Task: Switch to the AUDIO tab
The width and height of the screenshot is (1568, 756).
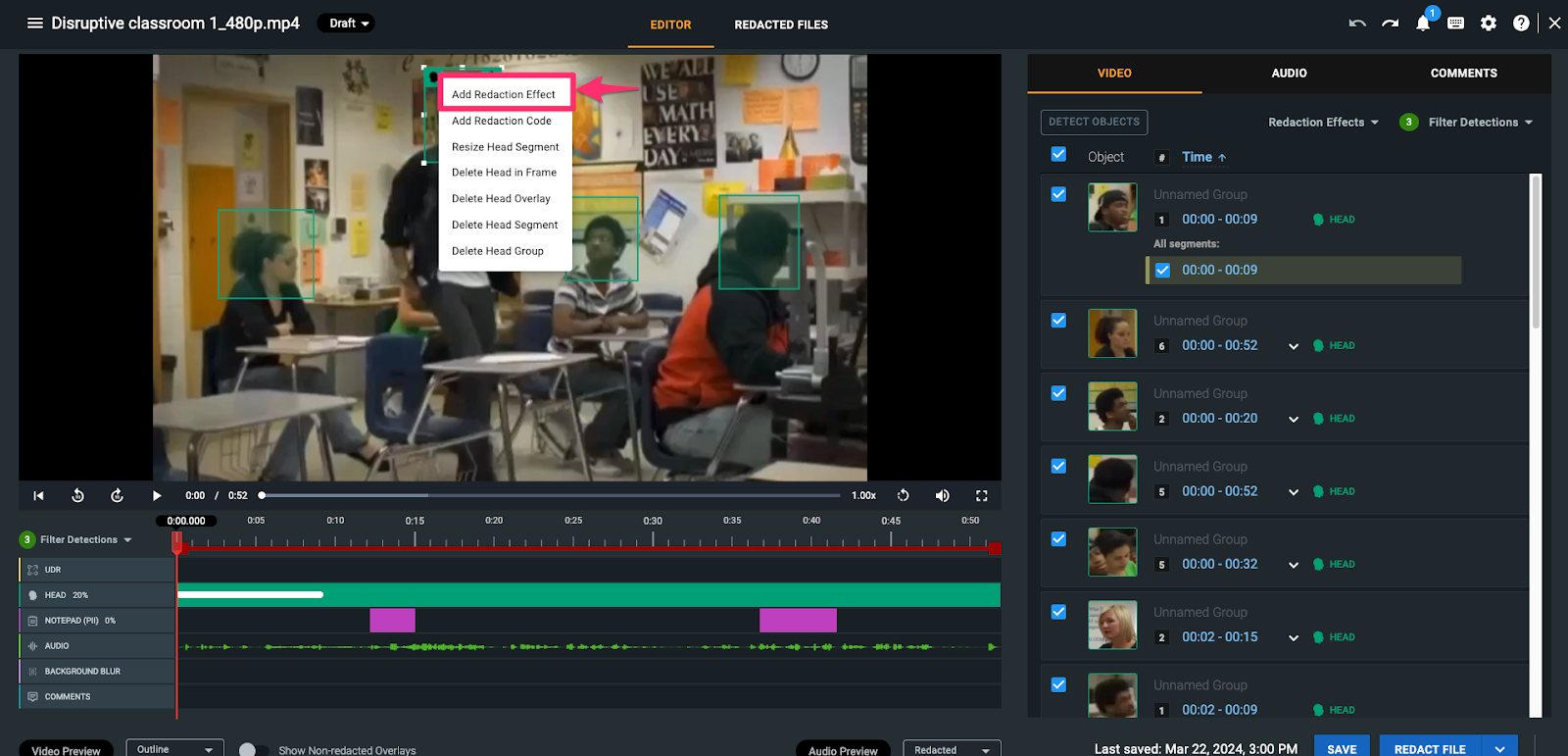Action: pos(1289,74)
